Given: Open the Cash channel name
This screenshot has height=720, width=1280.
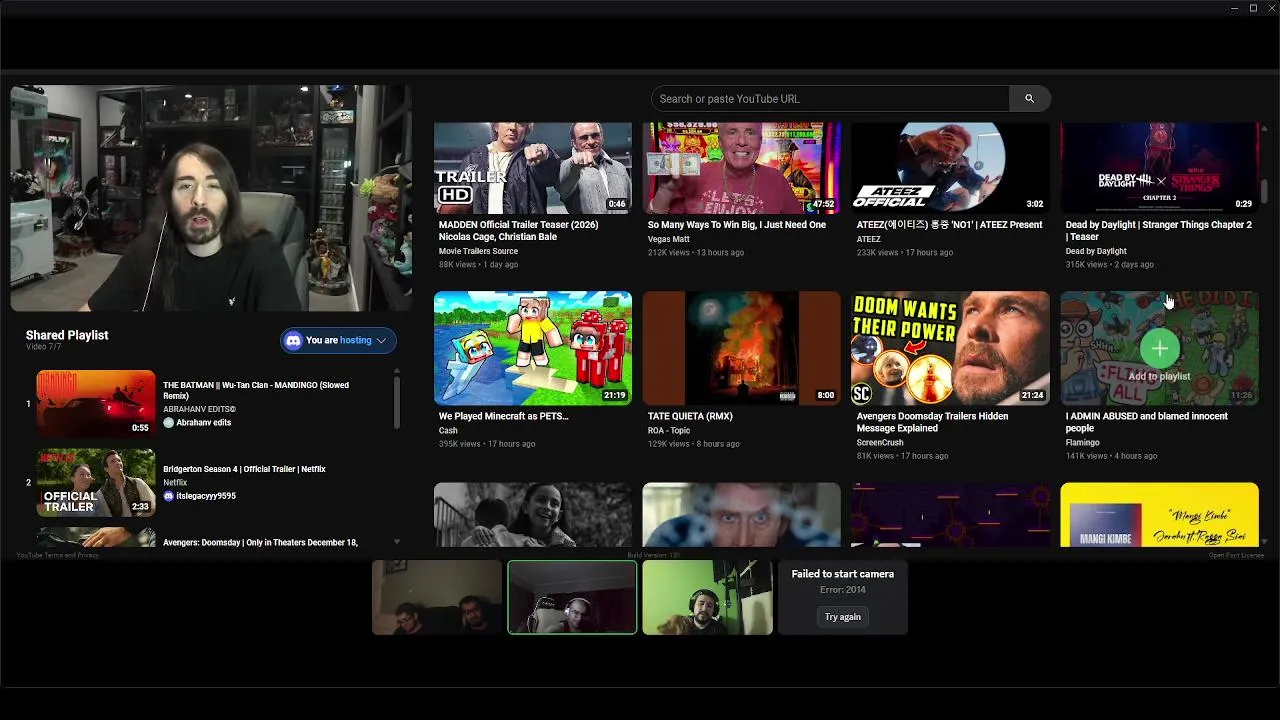Looking at the screenshot, I should pyautogui.click(x=448, y=430).
